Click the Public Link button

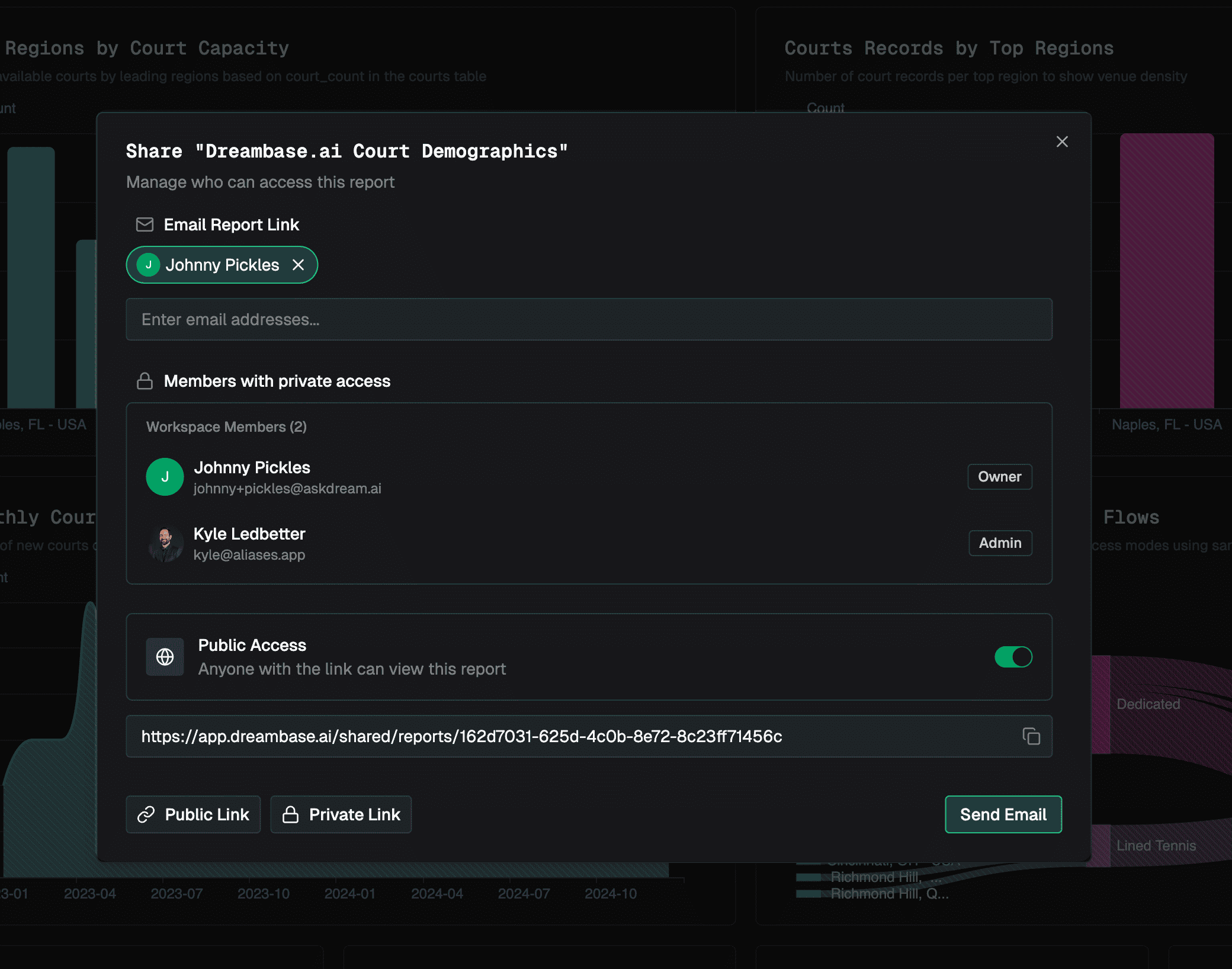point(193,814)
